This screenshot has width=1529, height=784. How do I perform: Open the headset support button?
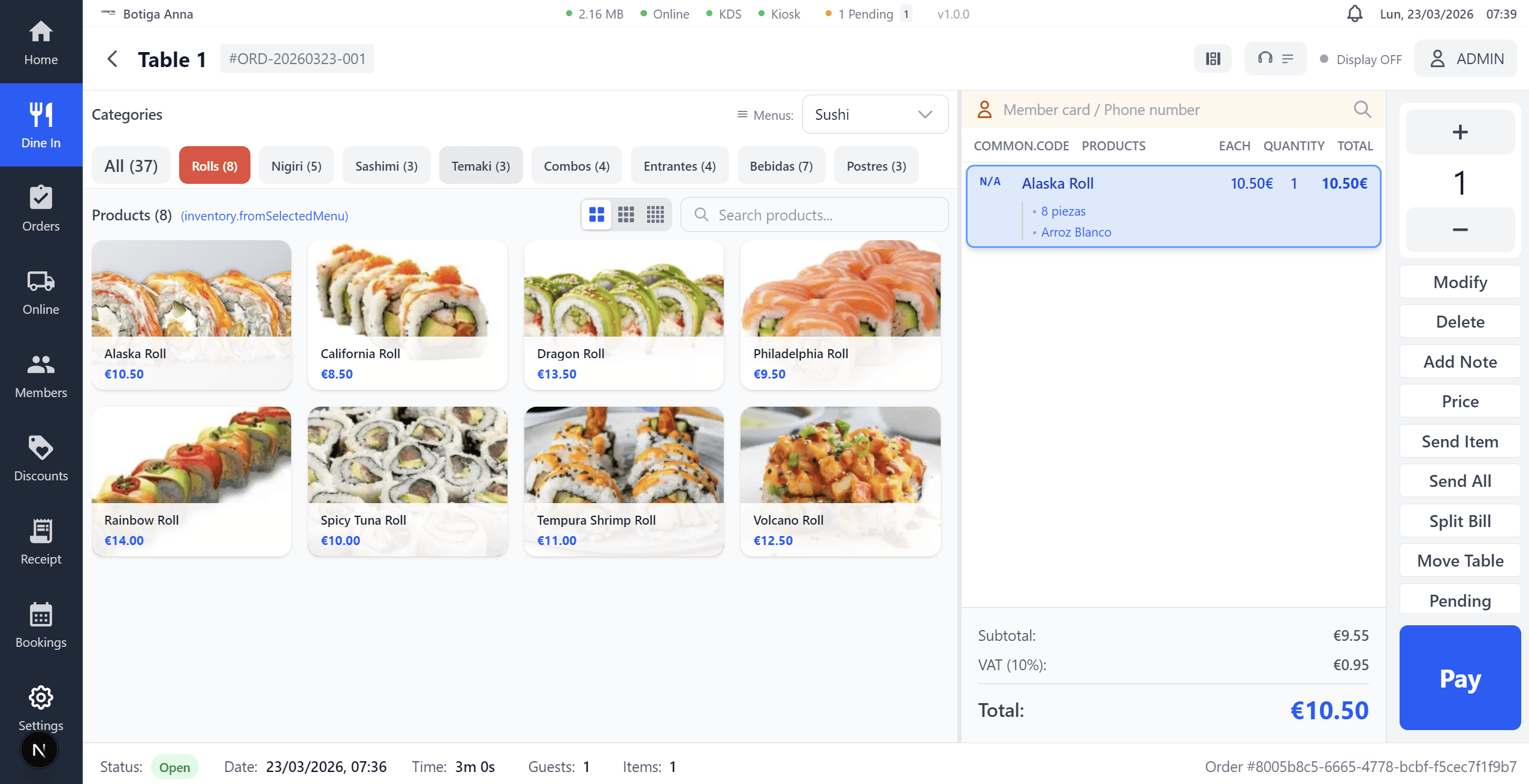coord(1275,59)
